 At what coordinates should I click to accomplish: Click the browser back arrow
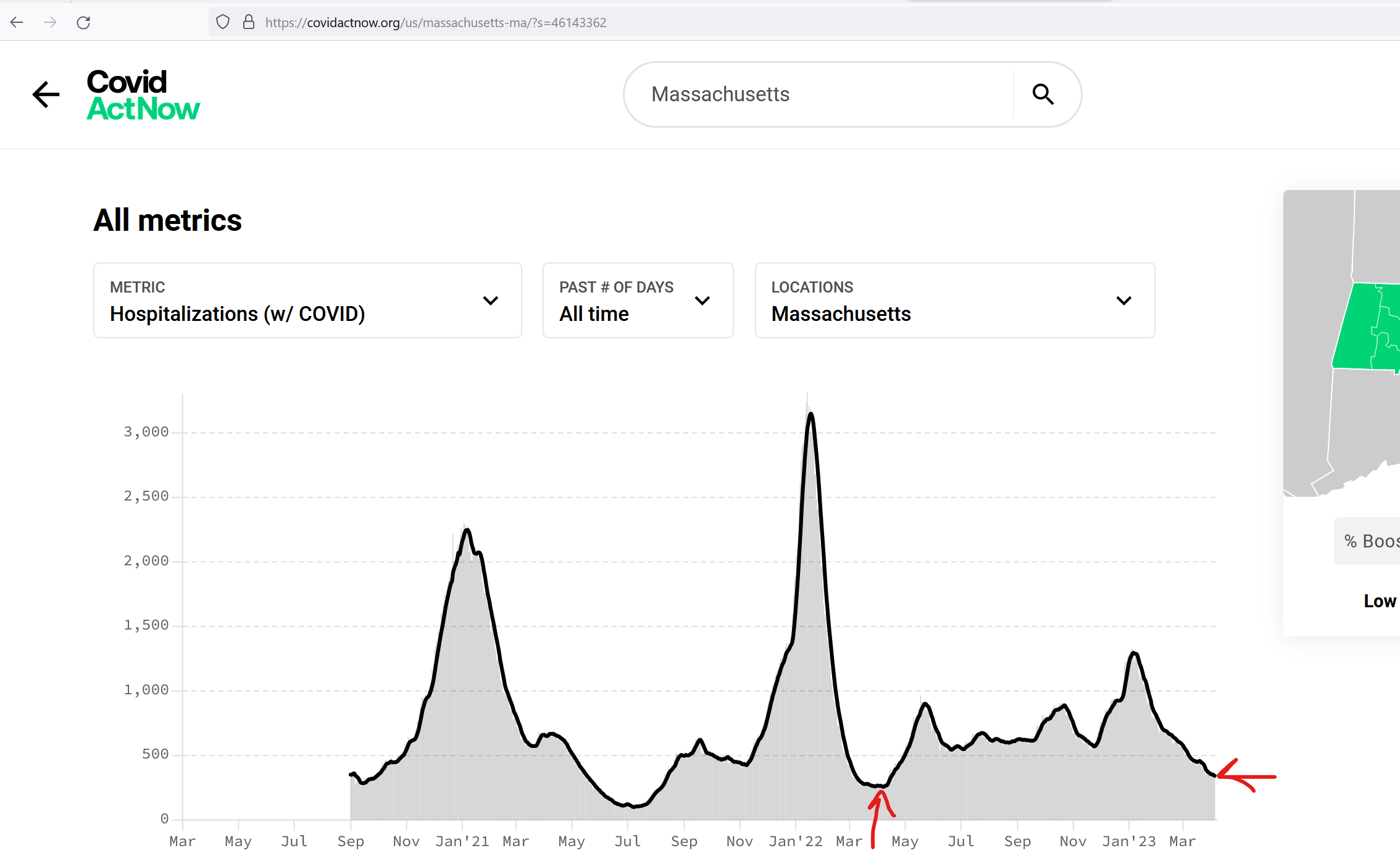(17, 23)
